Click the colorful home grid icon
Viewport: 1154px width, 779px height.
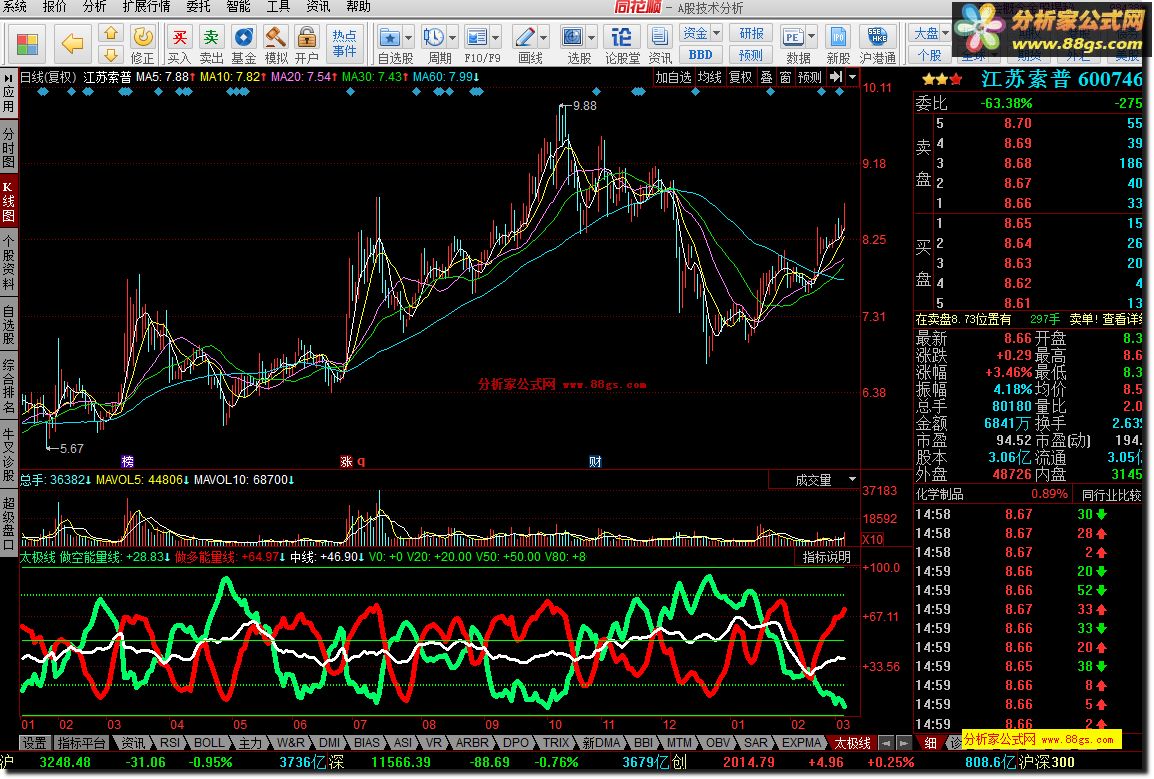[x=27, y=44]
